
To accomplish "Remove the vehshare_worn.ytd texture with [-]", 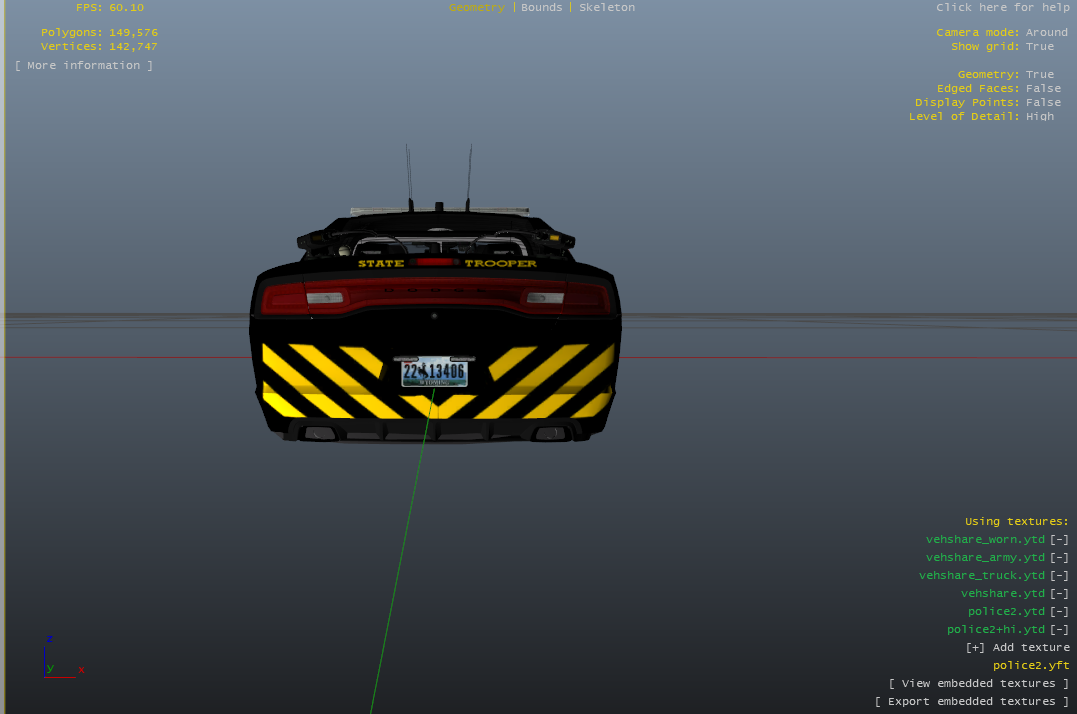I will 1059,540.
